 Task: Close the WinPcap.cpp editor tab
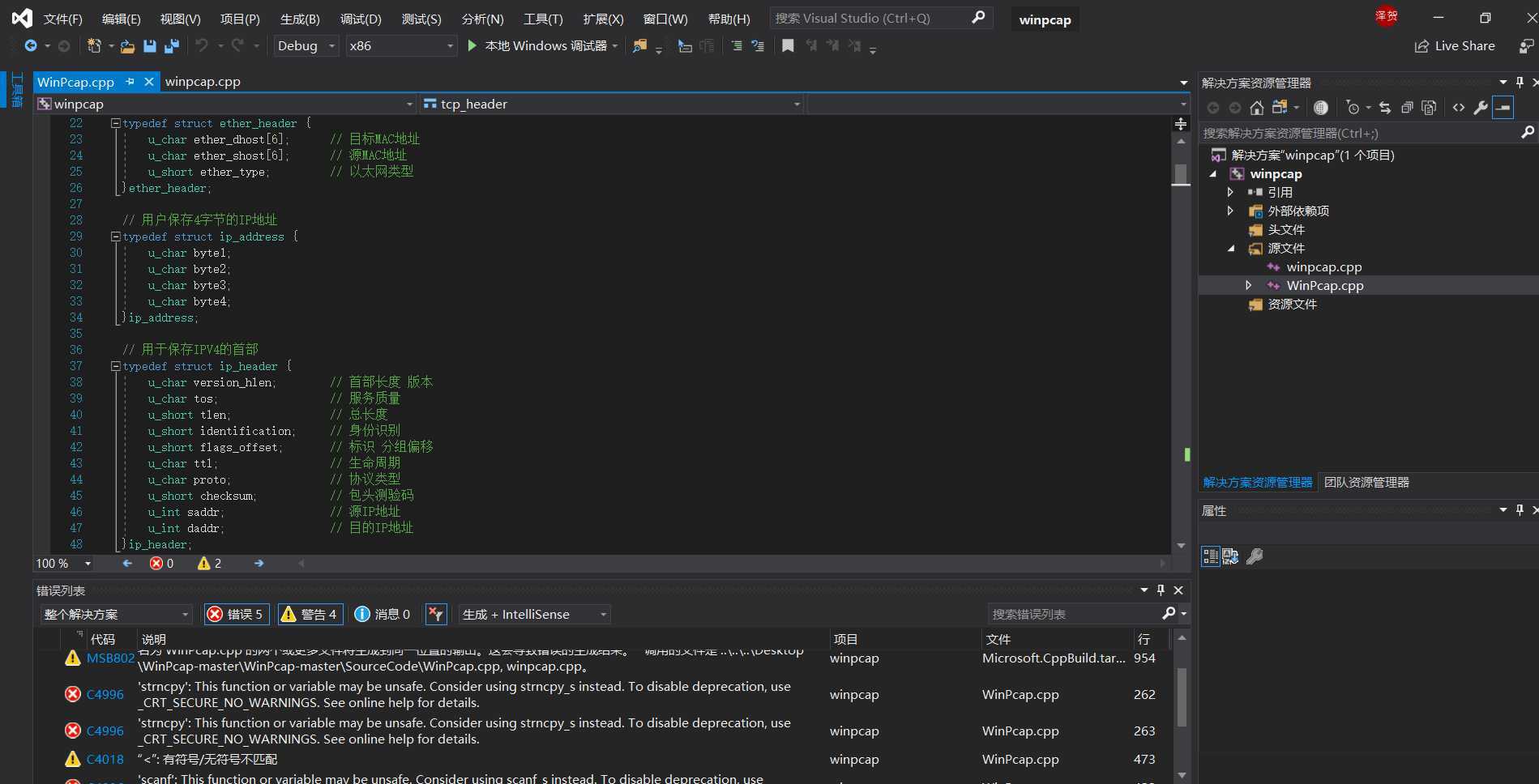click(149, 82)
